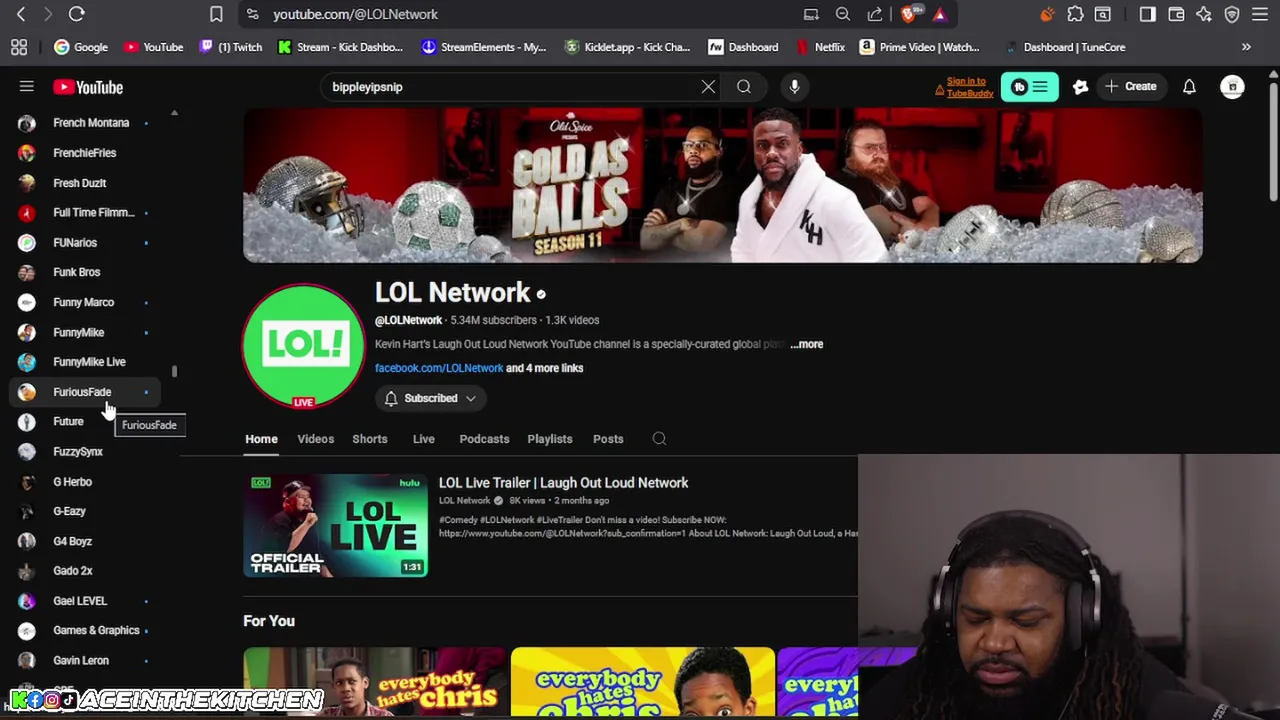Open G Herbo subscription
This screenshot has height=720, width=1280.
pos(72,482)
